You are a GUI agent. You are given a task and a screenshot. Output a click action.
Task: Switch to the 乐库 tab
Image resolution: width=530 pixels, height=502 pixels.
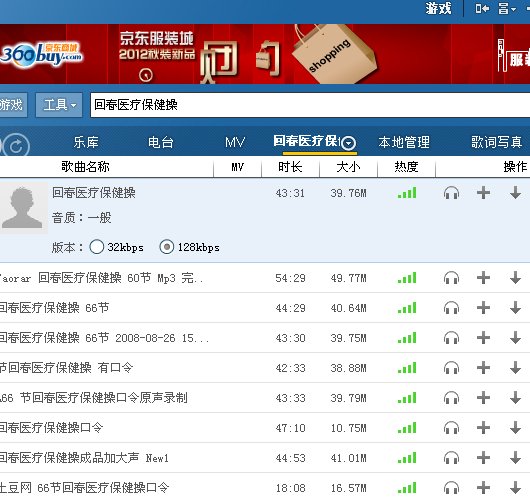tap(86, 142)
